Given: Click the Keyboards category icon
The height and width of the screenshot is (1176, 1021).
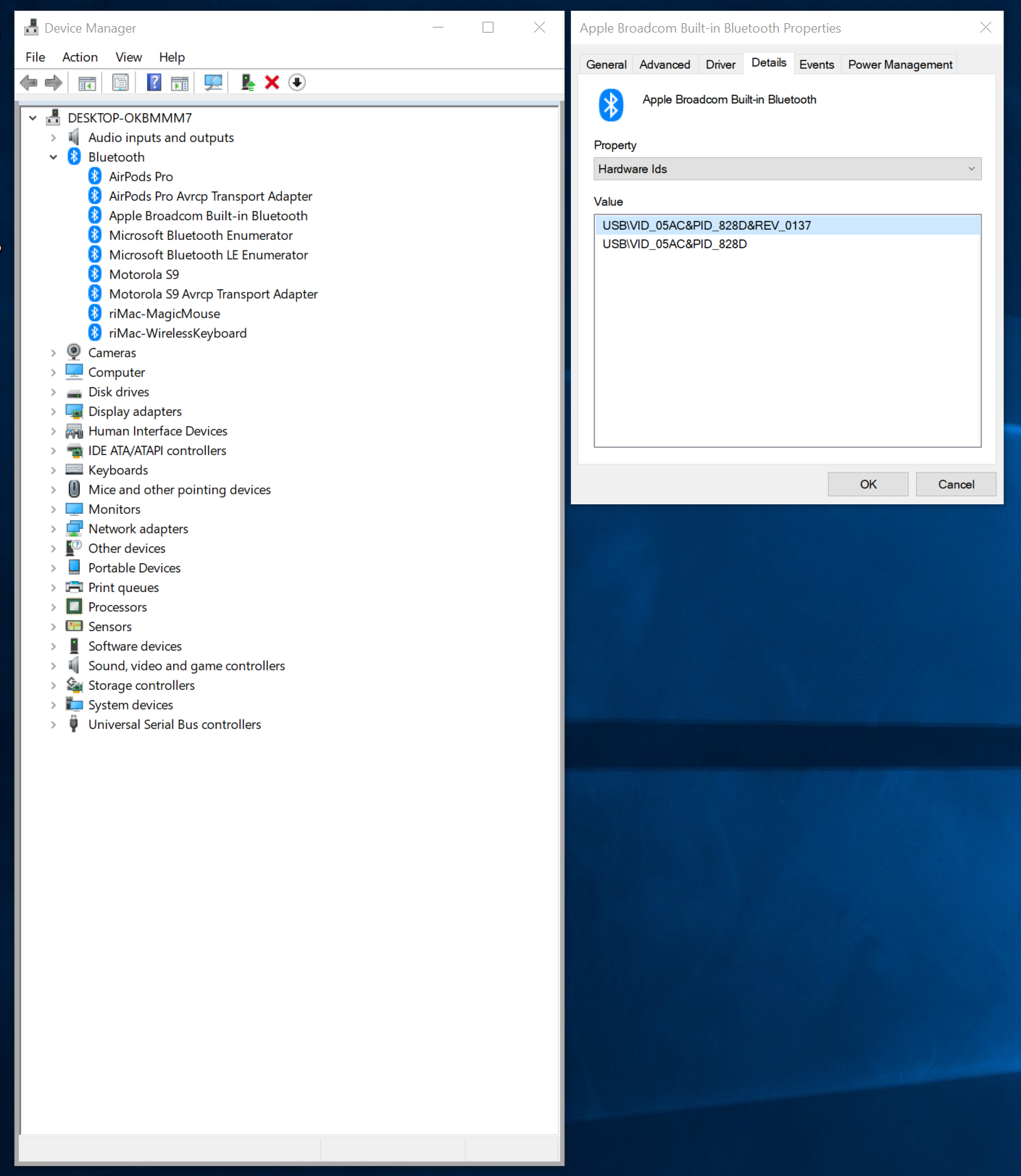Looking at the screenshot, I should 74,470.
